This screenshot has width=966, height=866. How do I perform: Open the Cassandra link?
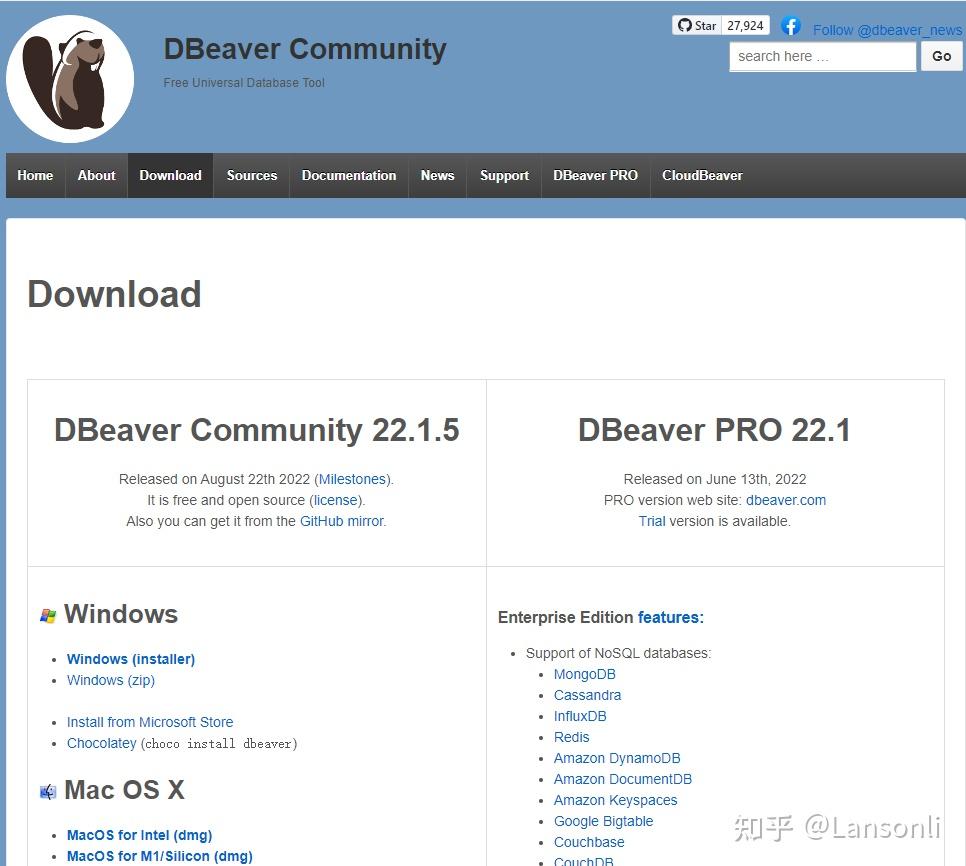tap(587, 695)
